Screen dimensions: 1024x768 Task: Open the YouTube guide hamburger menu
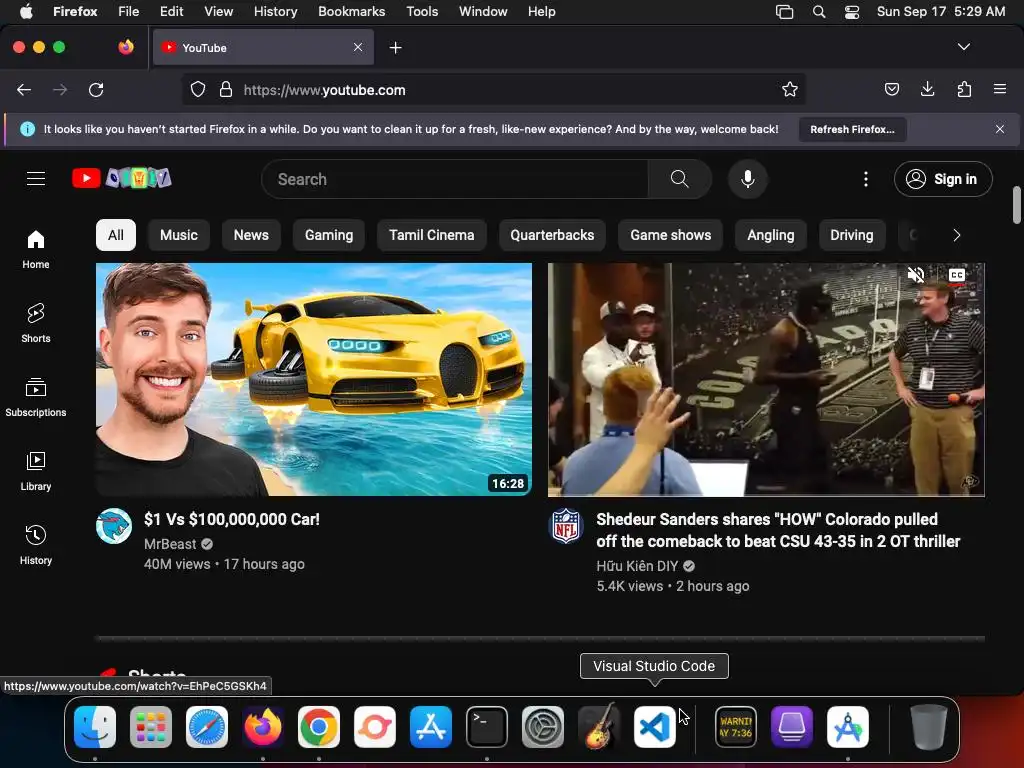click(36, 178)
